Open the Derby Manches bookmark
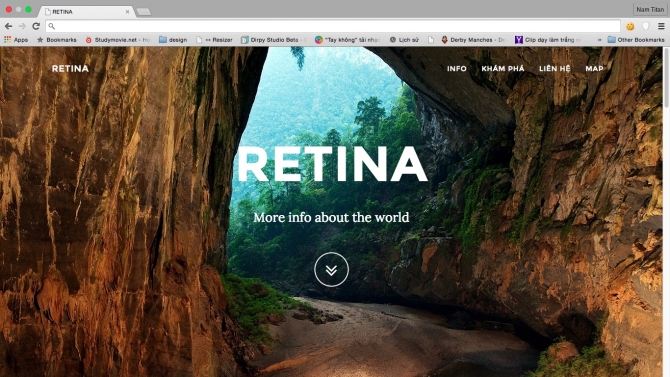Viewport: 670px width, 377px height. pos(473,40)
